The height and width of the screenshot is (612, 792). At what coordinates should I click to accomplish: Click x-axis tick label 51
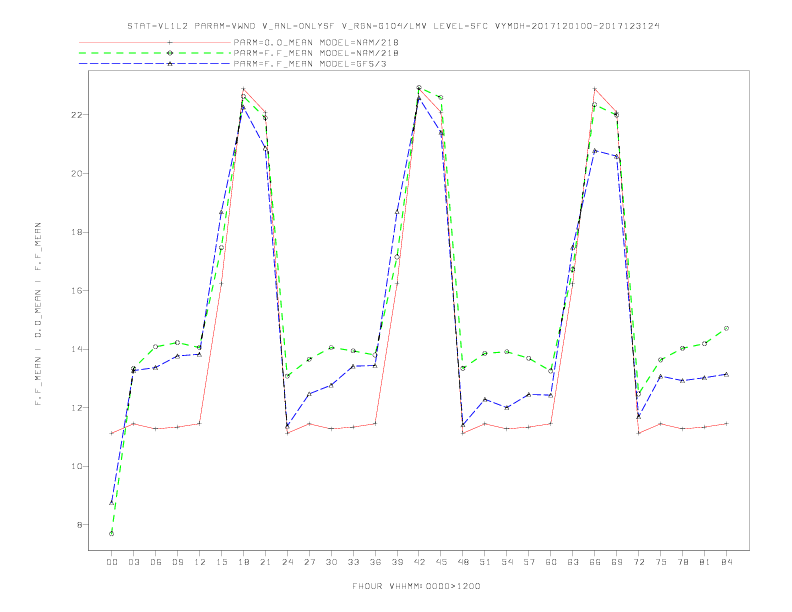click(485, 562)
